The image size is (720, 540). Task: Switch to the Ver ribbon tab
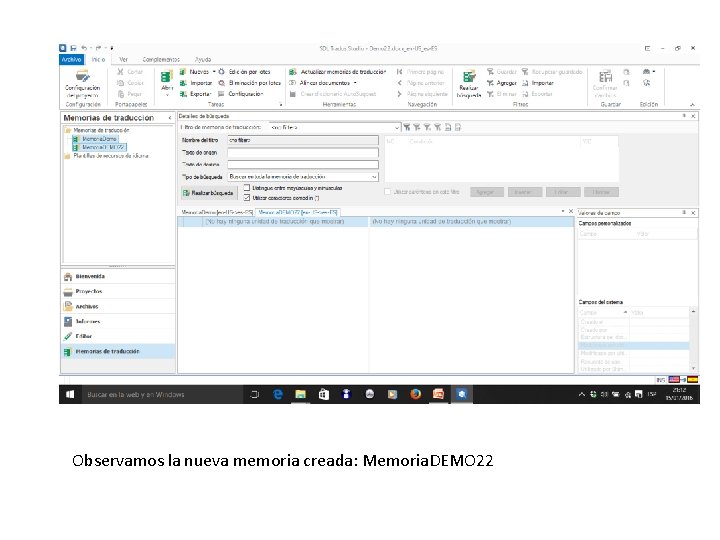click(x=123, y=60)
